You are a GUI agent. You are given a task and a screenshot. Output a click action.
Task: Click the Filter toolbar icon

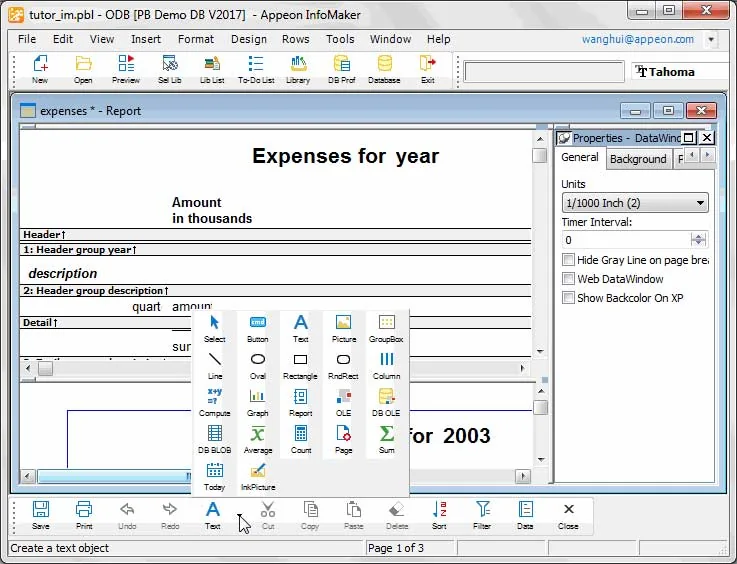coord(482,515)
